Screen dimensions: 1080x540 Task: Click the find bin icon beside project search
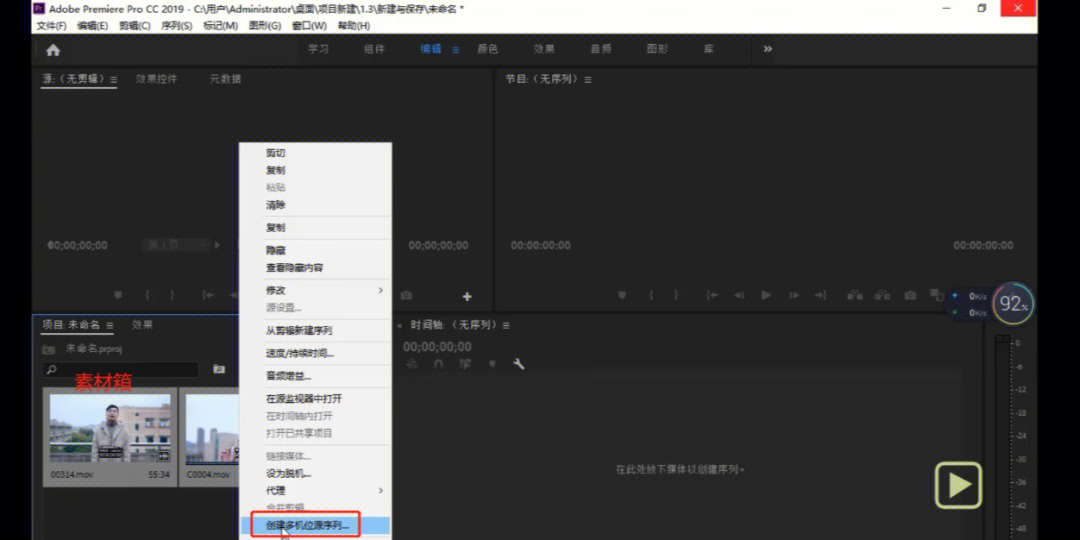(x=219, y=369)
